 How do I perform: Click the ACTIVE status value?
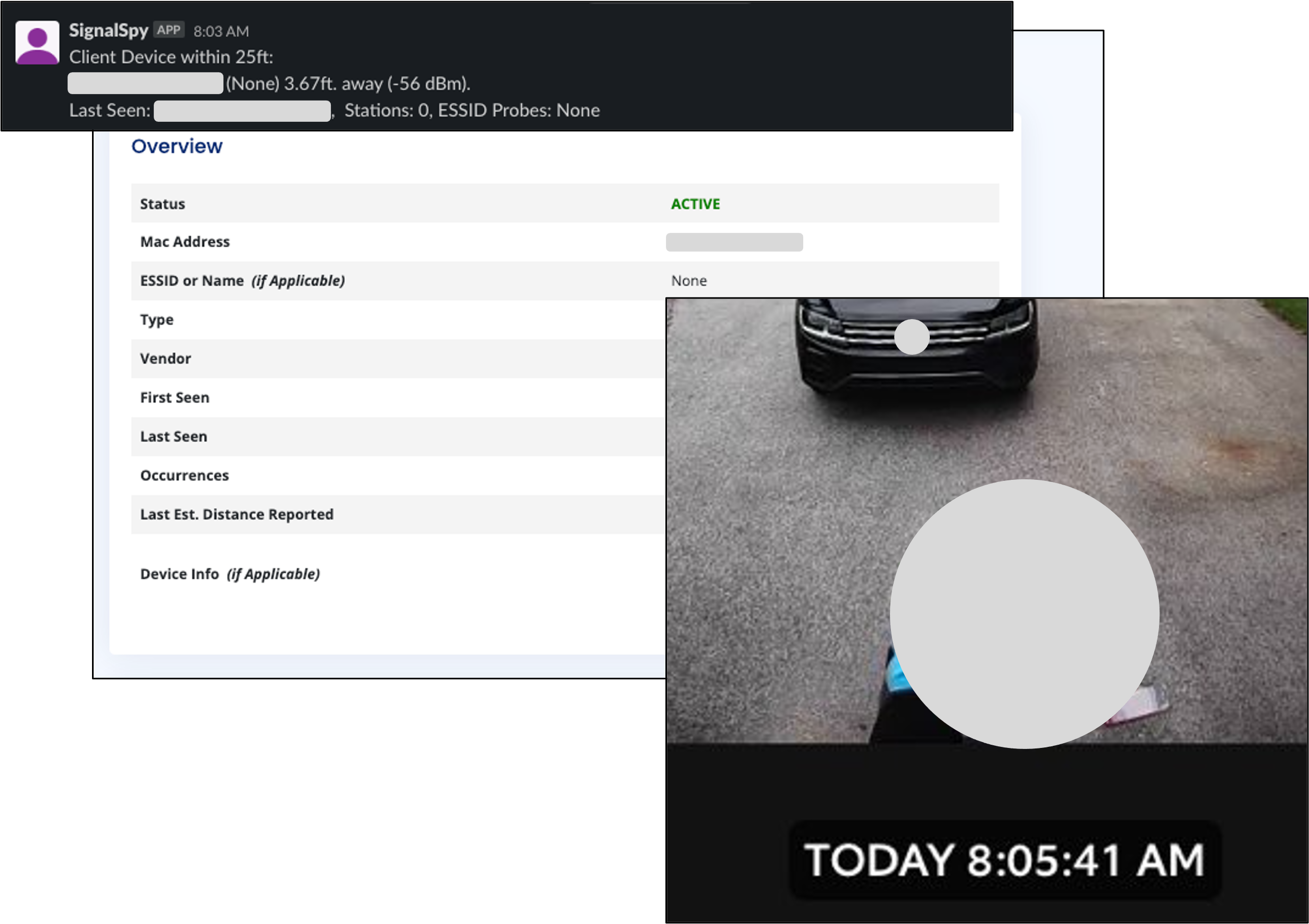pyautogui.click(x=695, y=204)
